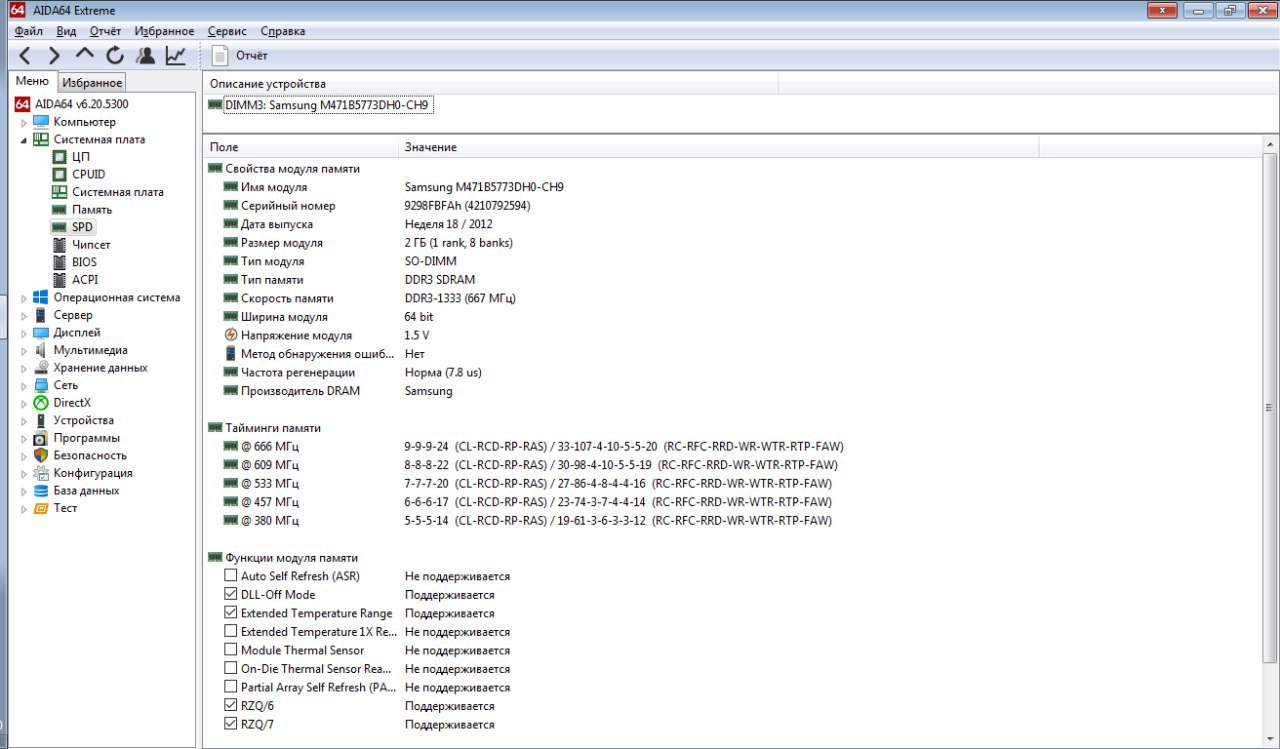Toggle the On-Die Thermal Sensor checkbox
The width and height of the screenshot is (1280, 749).
pos(231,668)
